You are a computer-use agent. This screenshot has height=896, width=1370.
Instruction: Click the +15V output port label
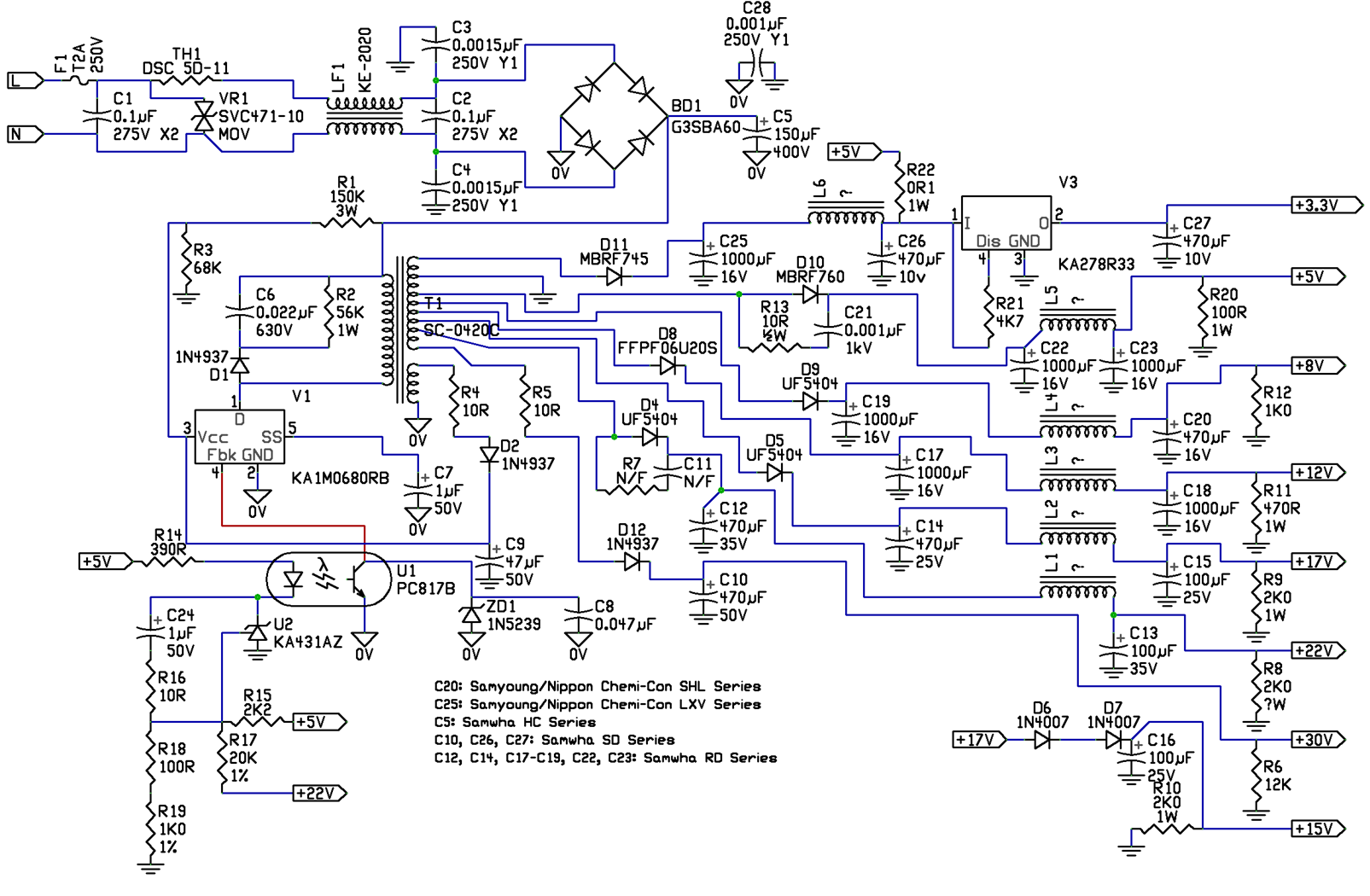(x=1317, y=829)
